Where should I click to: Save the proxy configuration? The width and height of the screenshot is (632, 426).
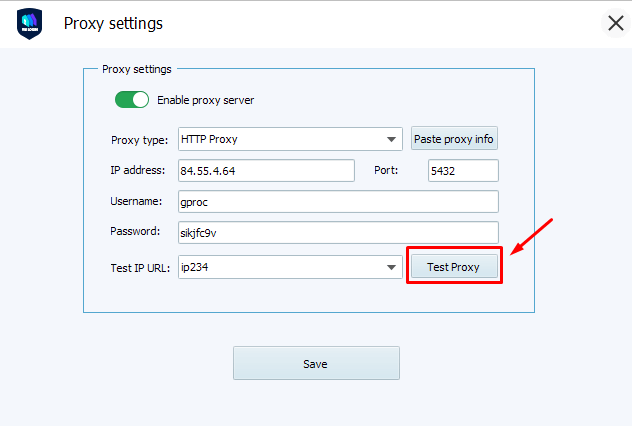316,363
